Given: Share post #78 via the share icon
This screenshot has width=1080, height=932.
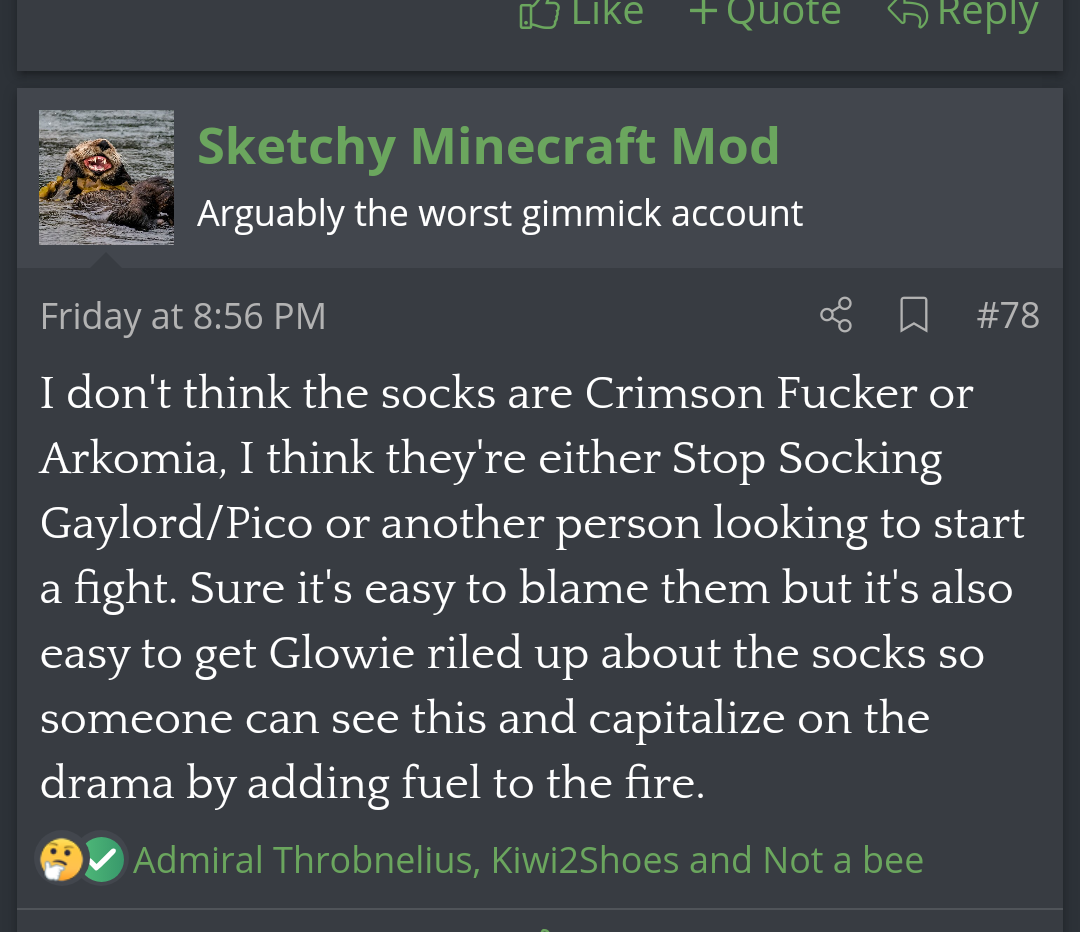Looking at the screenshot, I should 836,315.
